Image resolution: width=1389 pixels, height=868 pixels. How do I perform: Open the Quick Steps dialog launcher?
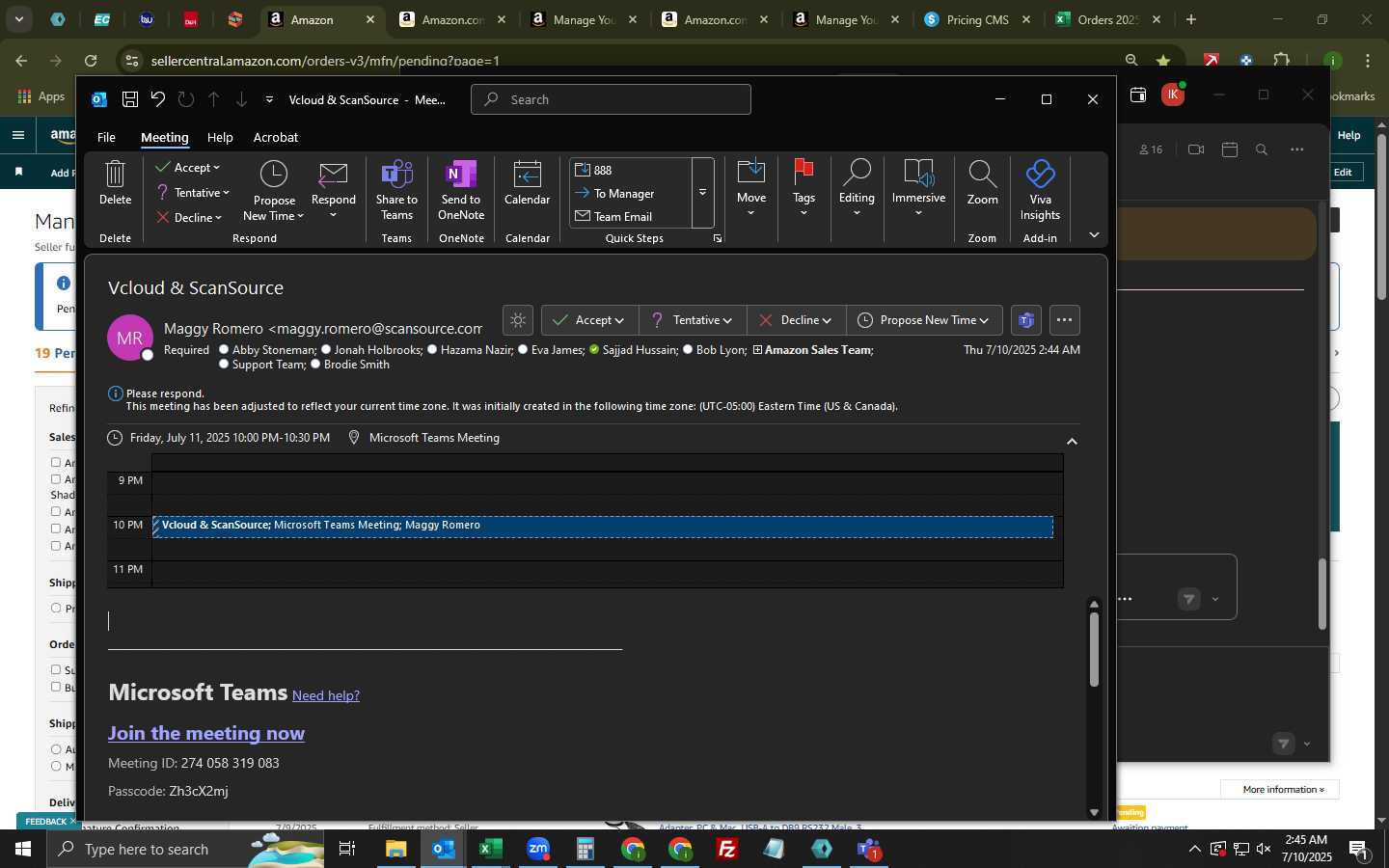[x=718, y=238]
